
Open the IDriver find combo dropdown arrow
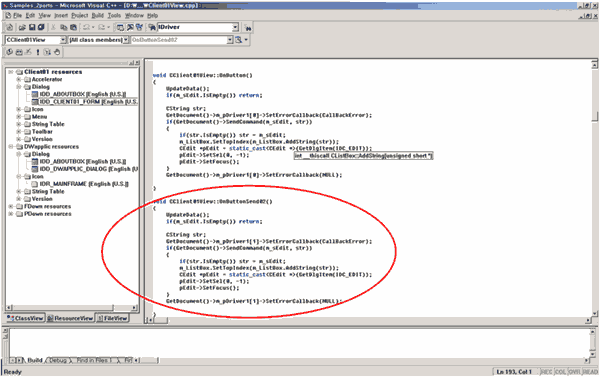(236, 27)
